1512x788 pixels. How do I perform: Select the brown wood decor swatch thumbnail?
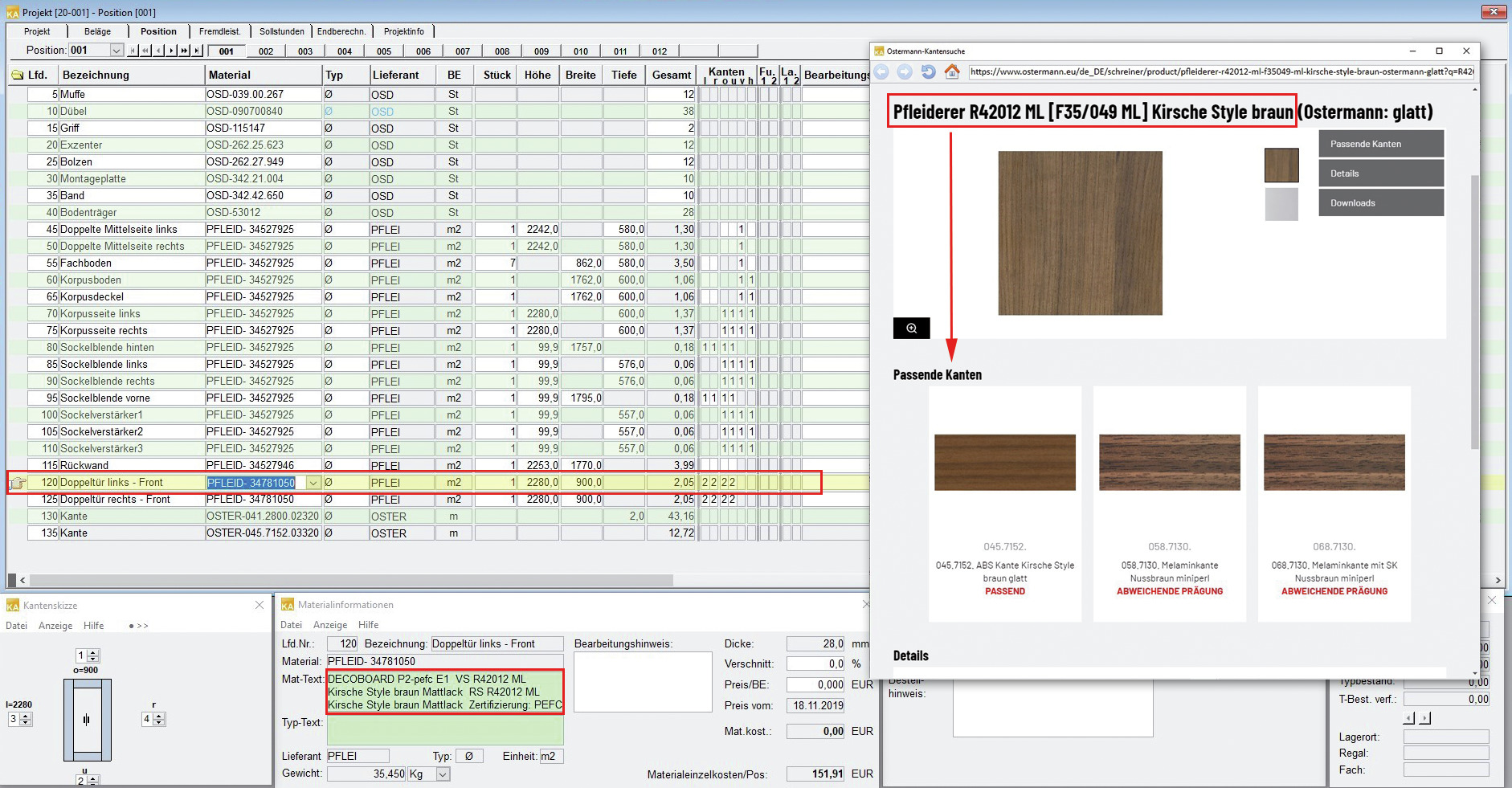tap(1281, 165)
